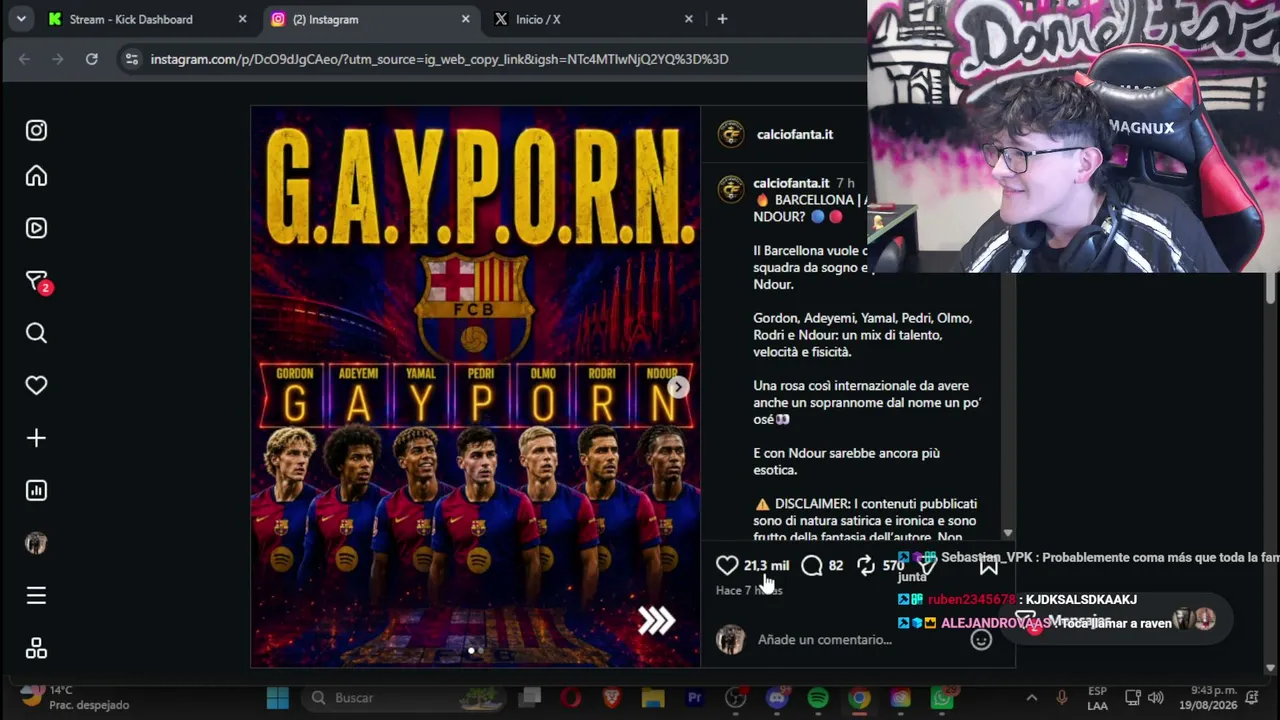1280x720 pixels.
Task: Open the 82 comments count
Action: click(836, 566)
